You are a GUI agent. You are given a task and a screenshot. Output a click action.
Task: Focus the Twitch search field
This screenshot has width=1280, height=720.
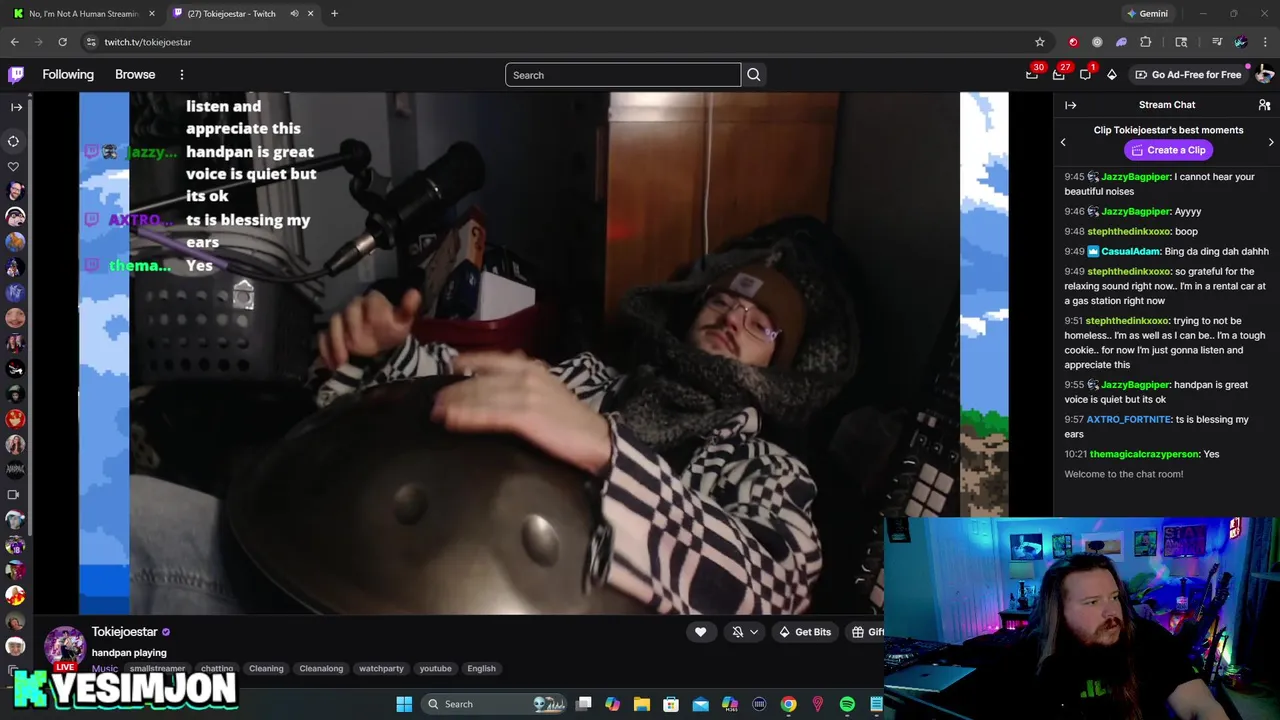(623, 75)
